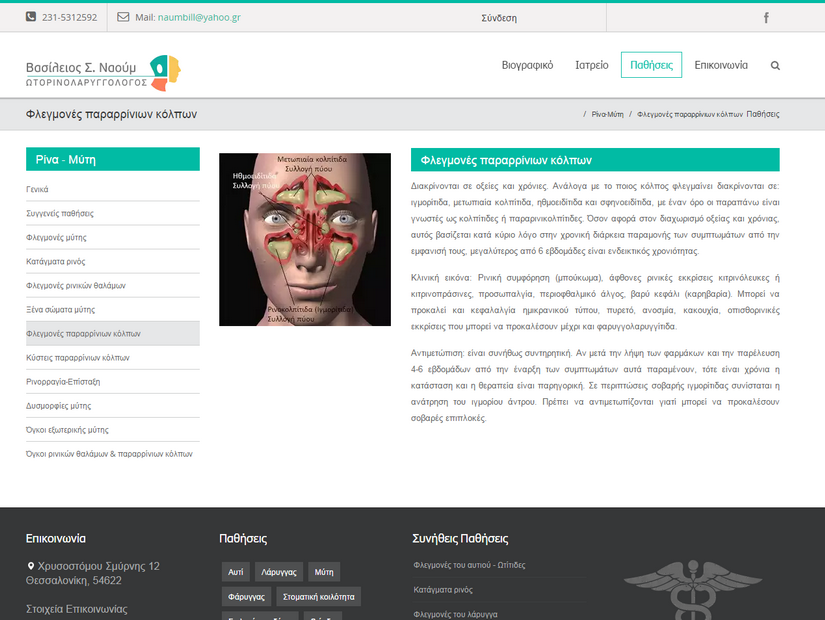Switch to the Επικοινωνία section

click(721, 64)
